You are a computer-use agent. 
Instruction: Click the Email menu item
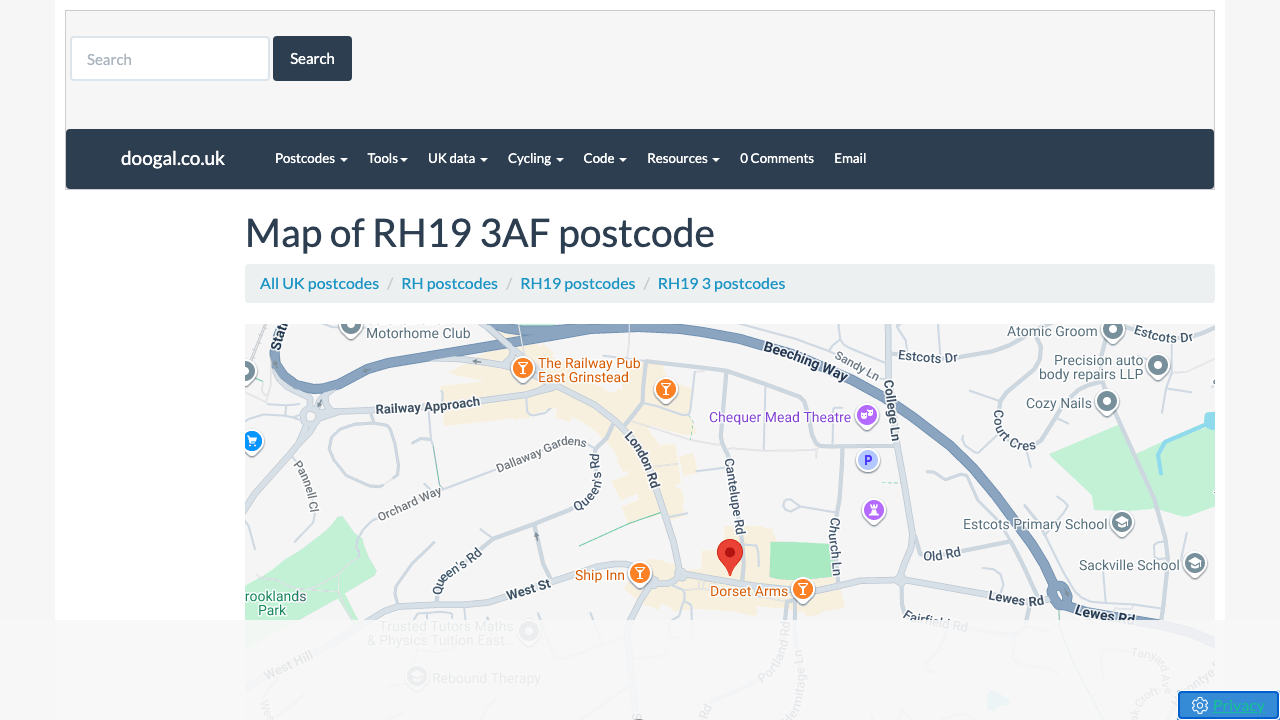point(850,158)
